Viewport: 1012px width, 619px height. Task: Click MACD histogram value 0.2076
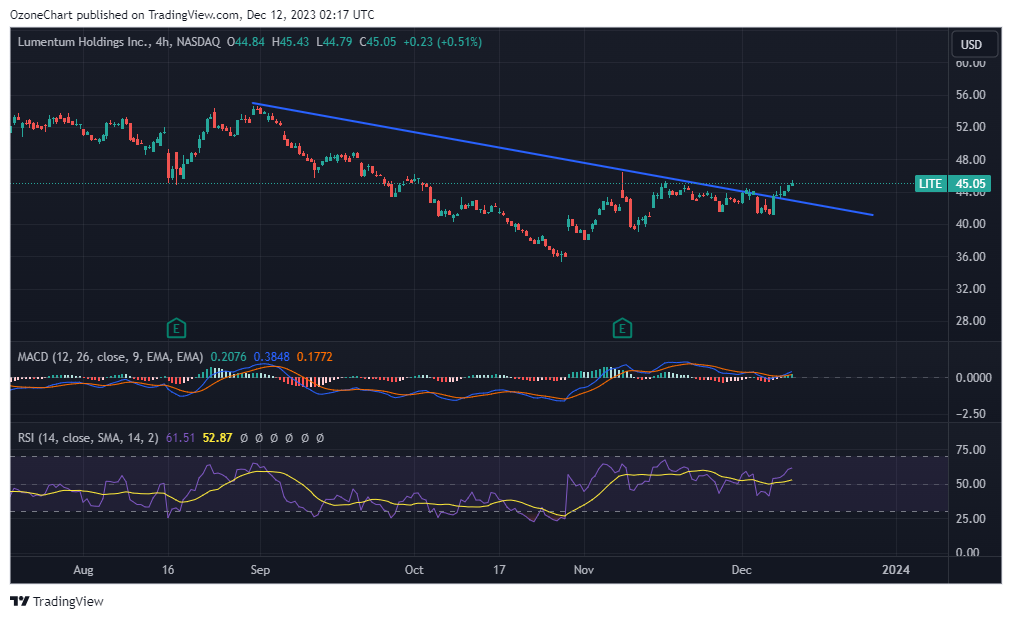(x=228, y=357)
